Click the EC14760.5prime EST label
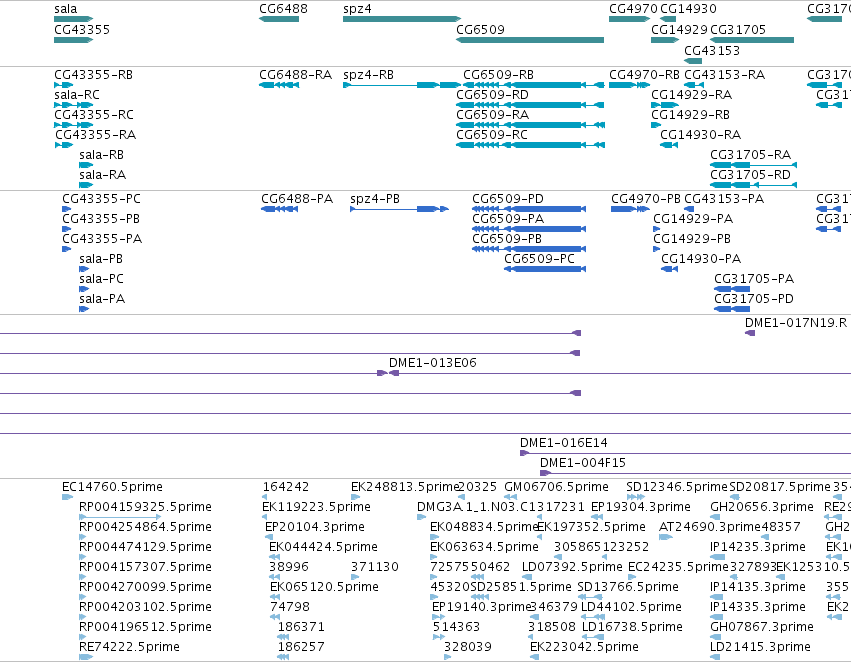Viewport: 851px width, 662px height. coord(112,487)
